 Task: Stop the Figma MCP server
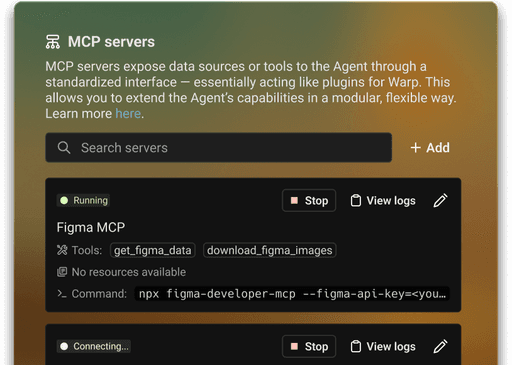[309, 201]
